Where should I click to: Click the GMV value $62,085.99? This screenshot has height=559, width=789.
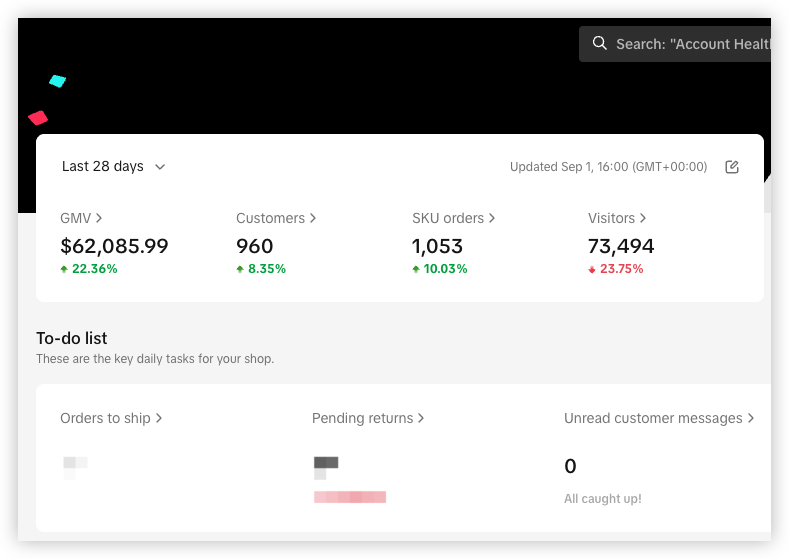pyautogui.click(x=114, y=246)
